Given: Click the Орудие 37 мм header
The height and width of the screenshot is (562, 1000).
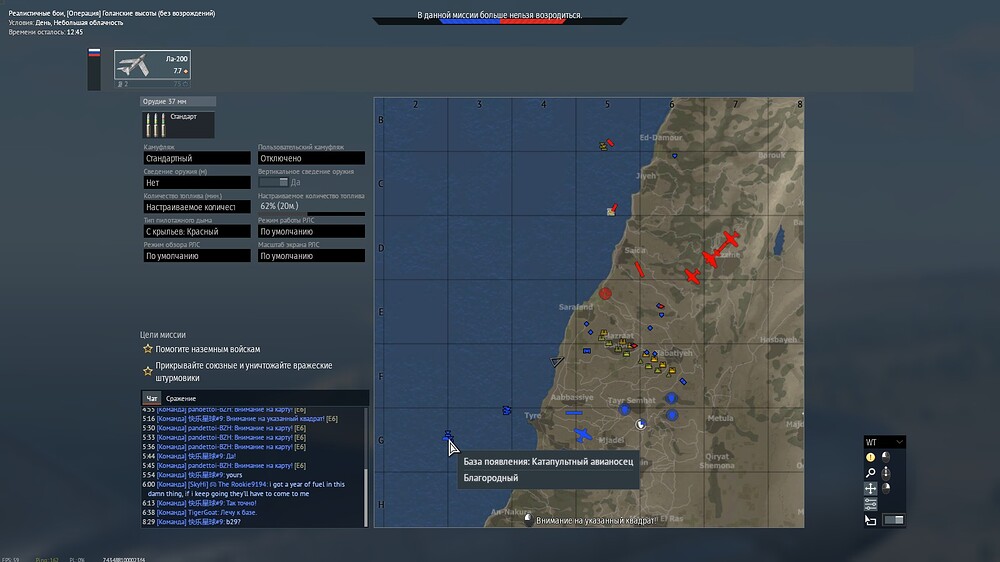Looking at the screenshot, I should (x=178, y=101).
